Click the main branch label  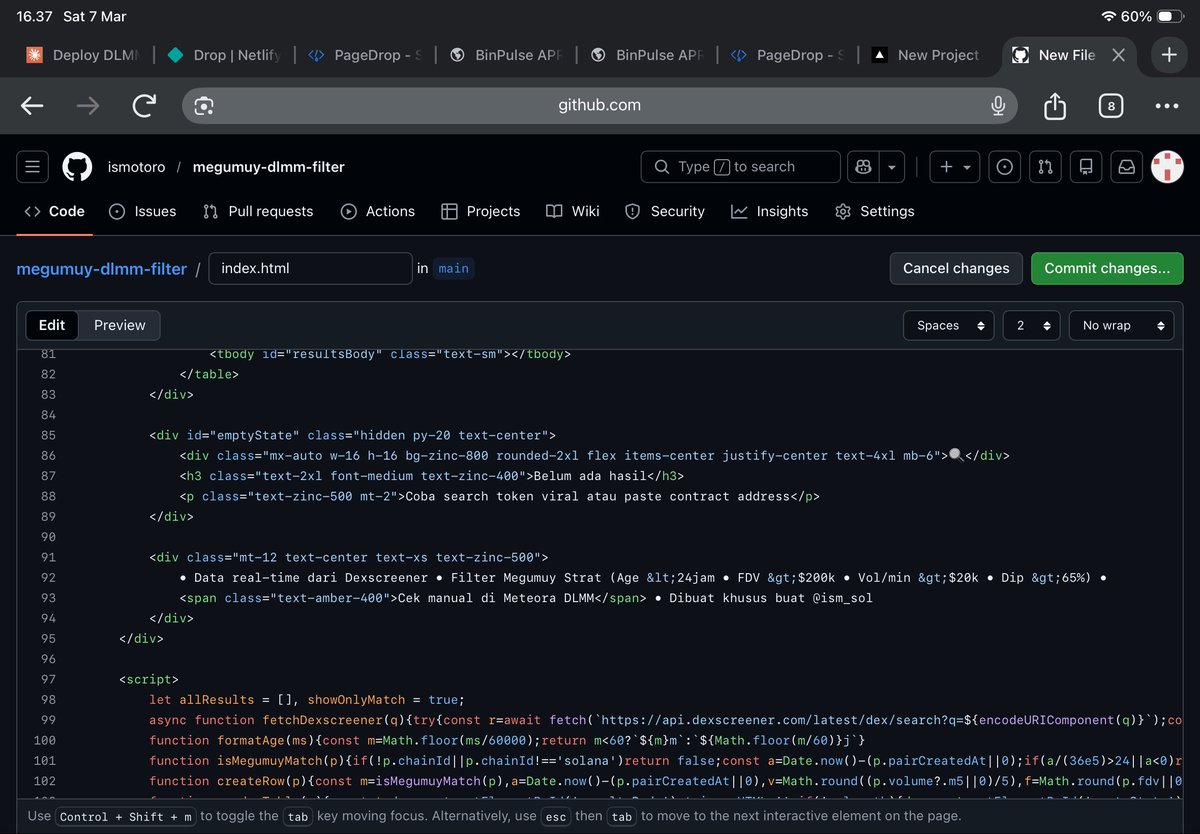click(x=454, y=268)
